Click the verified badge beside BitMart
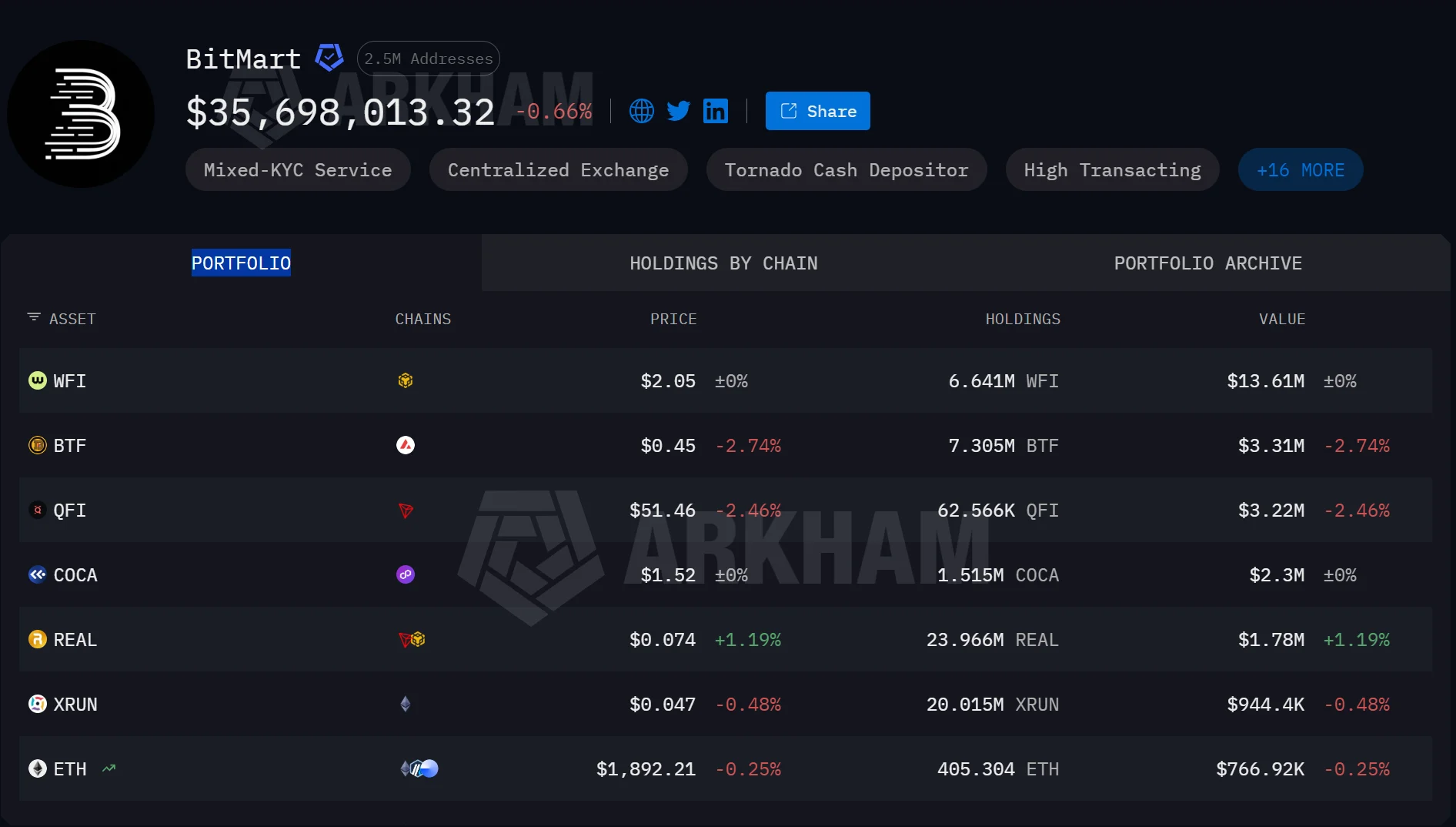1456x827 pixels. [x=329, y=58]
